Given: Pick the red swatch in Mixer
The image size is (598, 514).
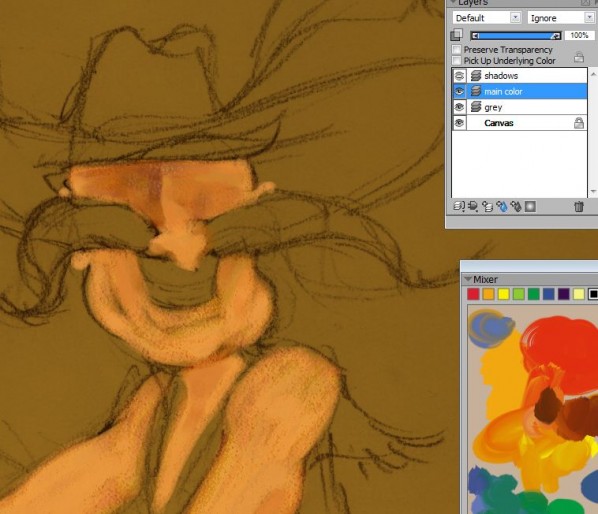Looking at the screenshot, I should 473,294.
